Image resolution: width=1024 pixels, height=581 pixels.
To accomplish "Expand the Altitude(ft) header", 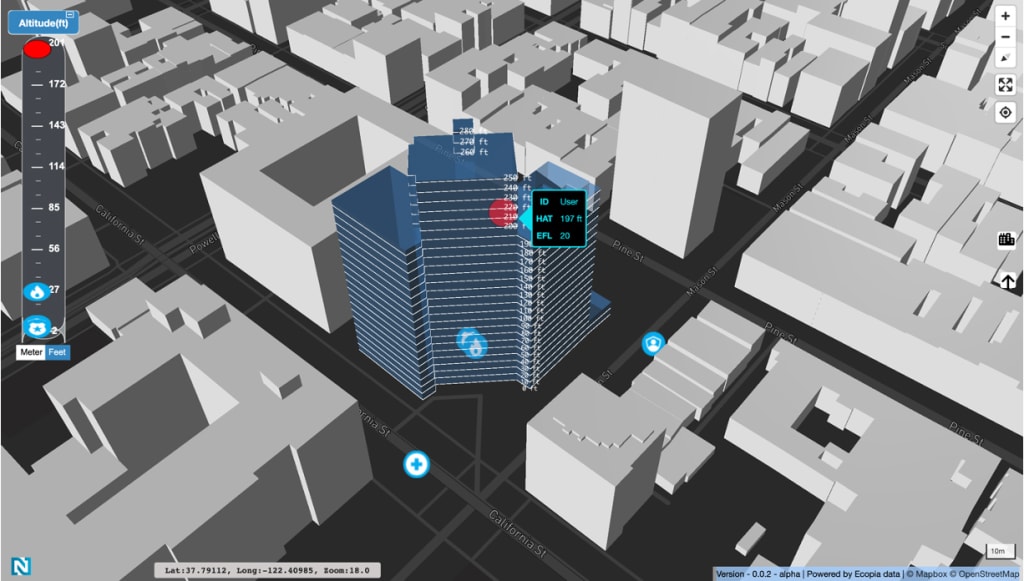I will pyautogui.click(x=42, y=21).
